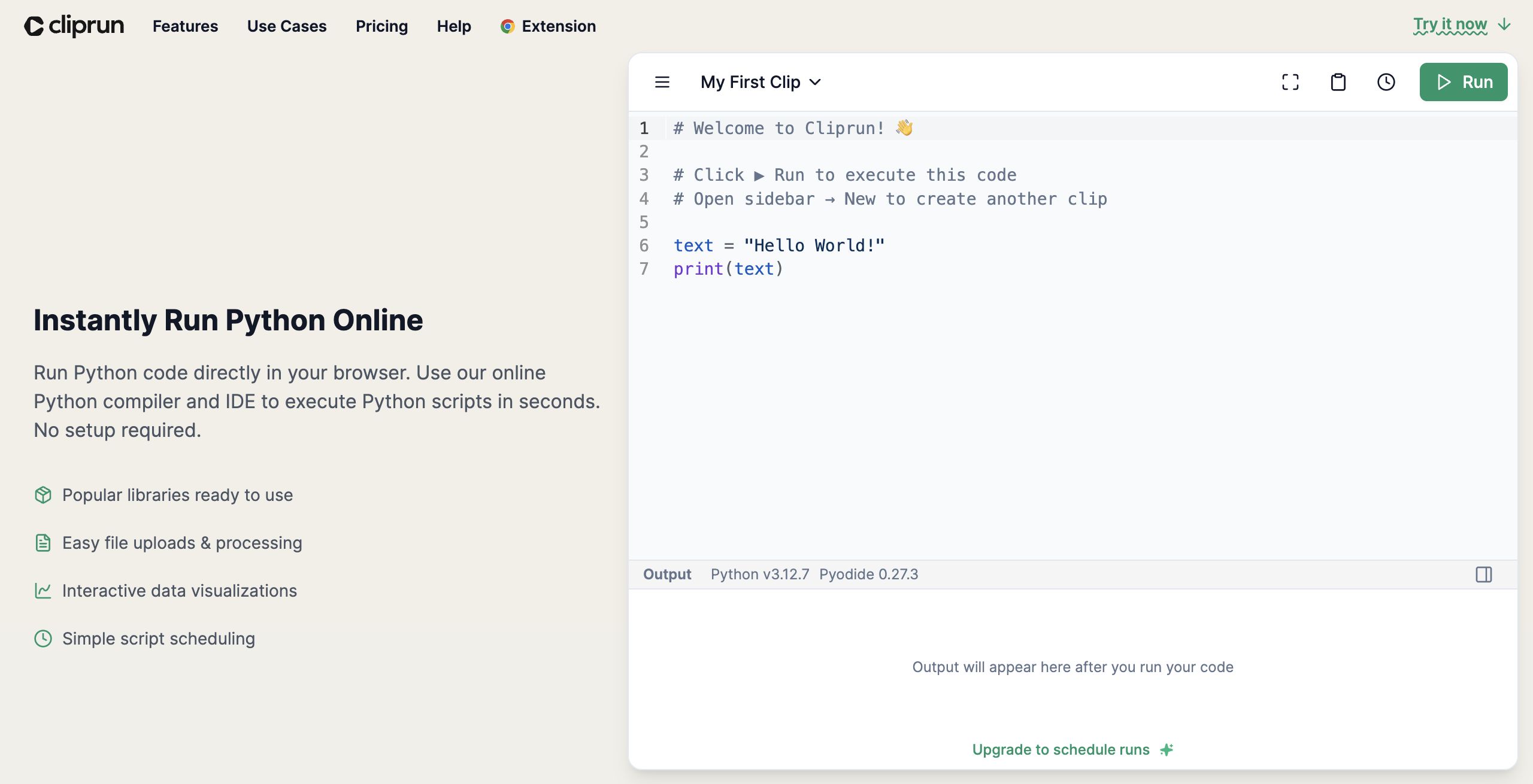Click the down arrow next to Try it now
Screen dimensions: 1533x784
[x=1504, y=25]
